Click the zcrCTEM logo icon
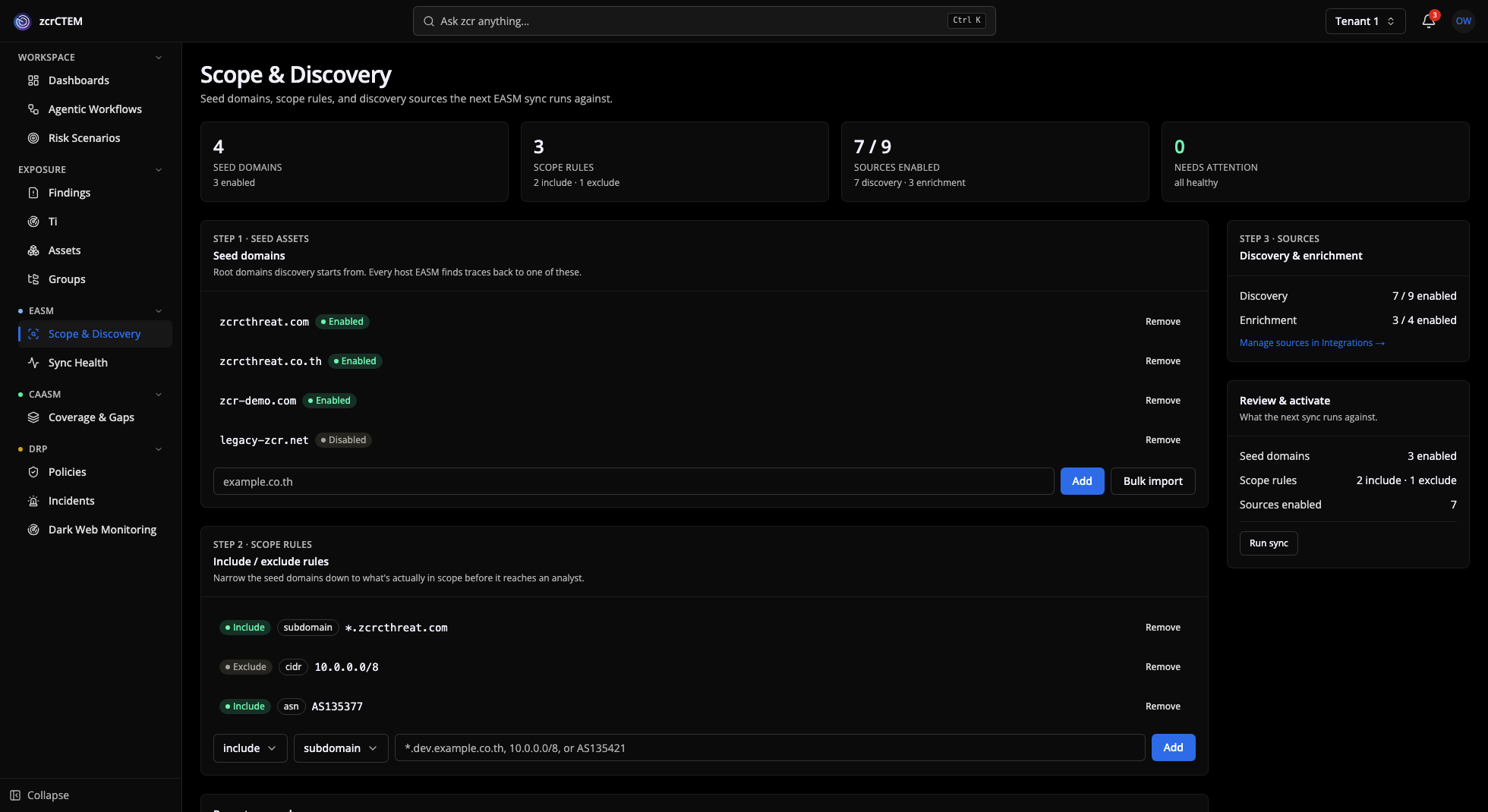Image resolution: width=1488 pixels, height=812 pixels. pyautogui.click(x=23, y=21)
